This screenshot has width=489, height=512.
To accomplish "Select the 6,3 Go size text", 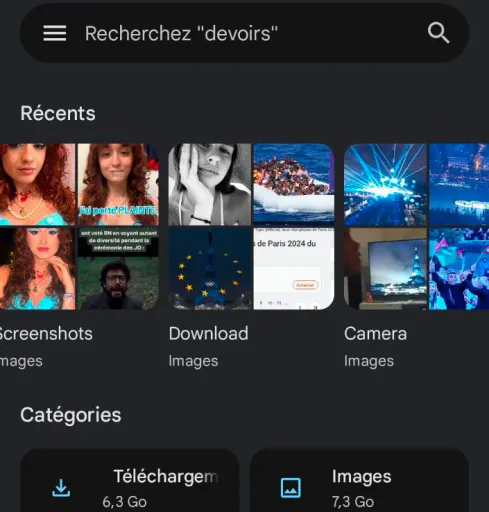I will (124, 502).
